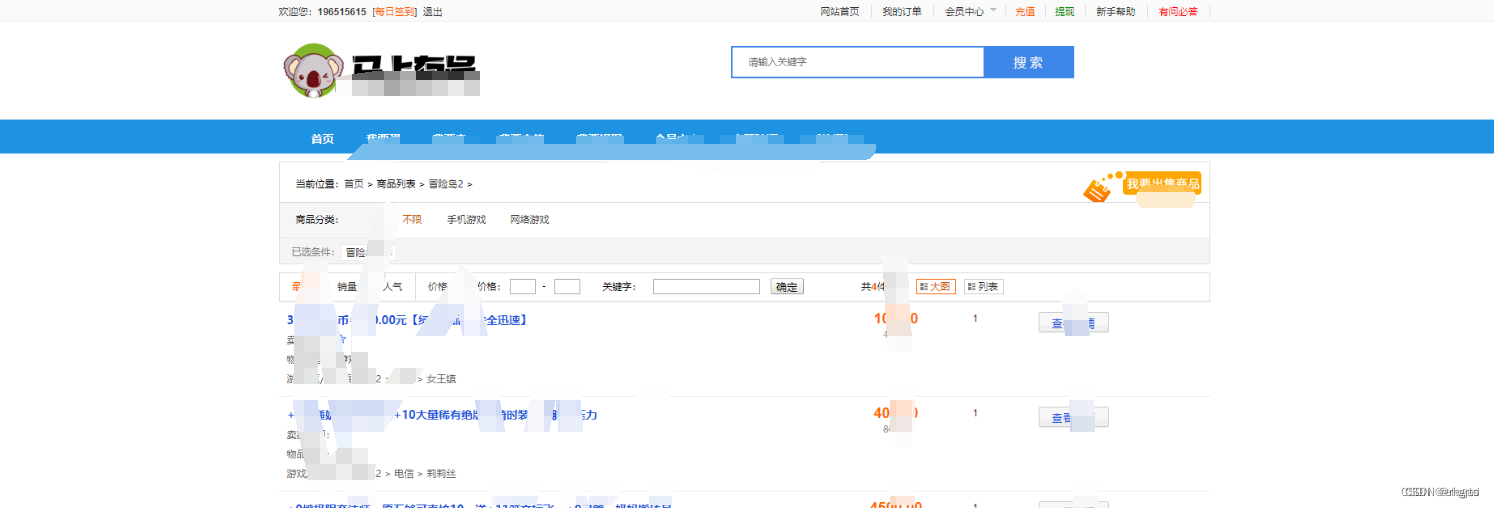The width and height of the screenshot is (1494, 508).
Task: Click the view button for second listing
Action: coord(1073,418)
